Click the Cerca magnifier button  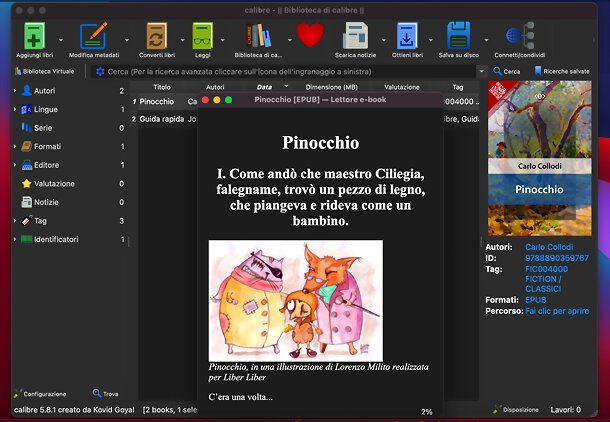click(x=506, y=71)
